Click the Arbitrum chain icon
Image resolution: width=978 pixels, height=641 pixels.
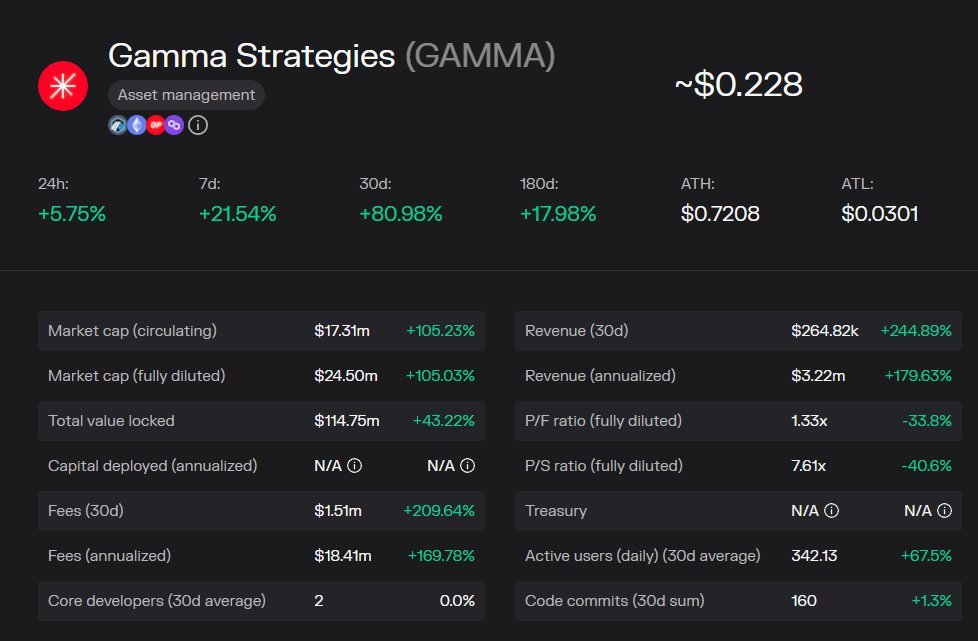click(x=117, y=125)
